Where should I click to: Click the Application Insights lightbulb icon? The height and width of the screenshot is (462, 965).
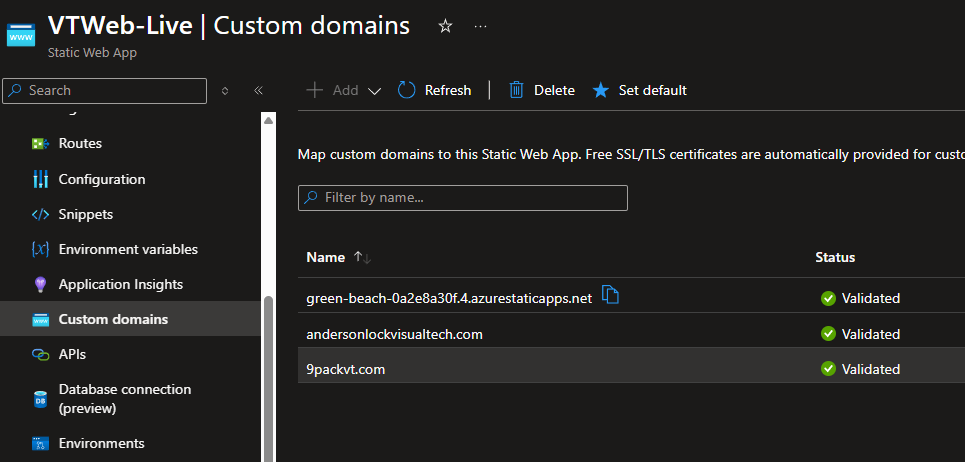(x=41, y=285)
